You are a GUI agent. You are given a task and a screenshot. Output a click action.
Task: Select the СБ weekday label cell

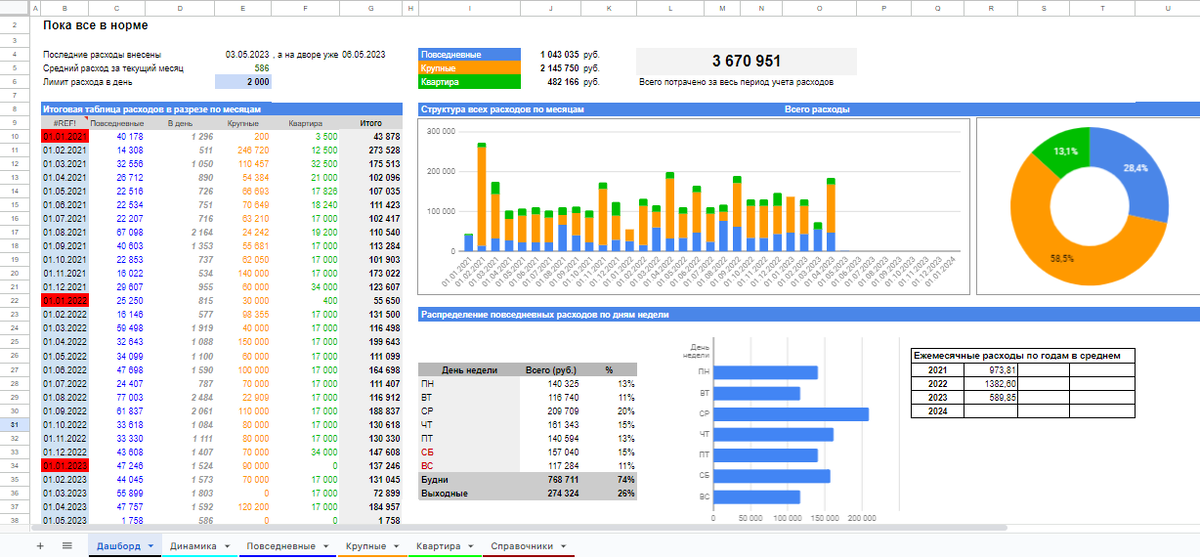click(x=469, y=452)
